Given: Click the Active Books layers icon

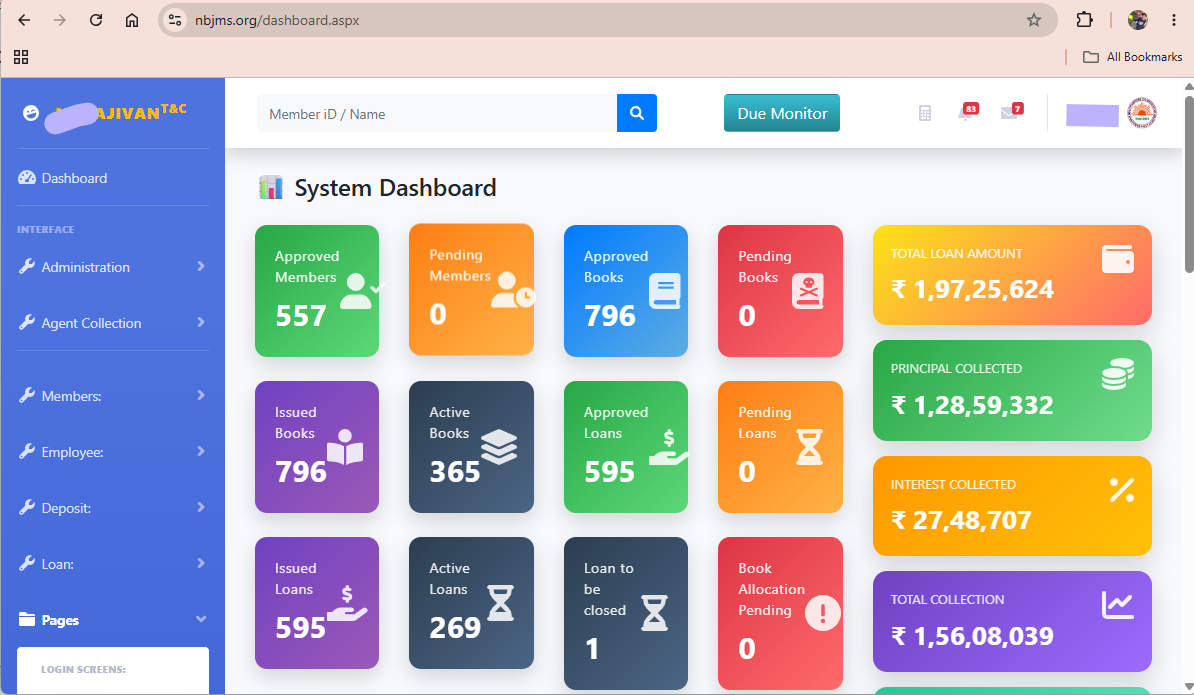Looking at the screenshot, I should pos(499,447).
